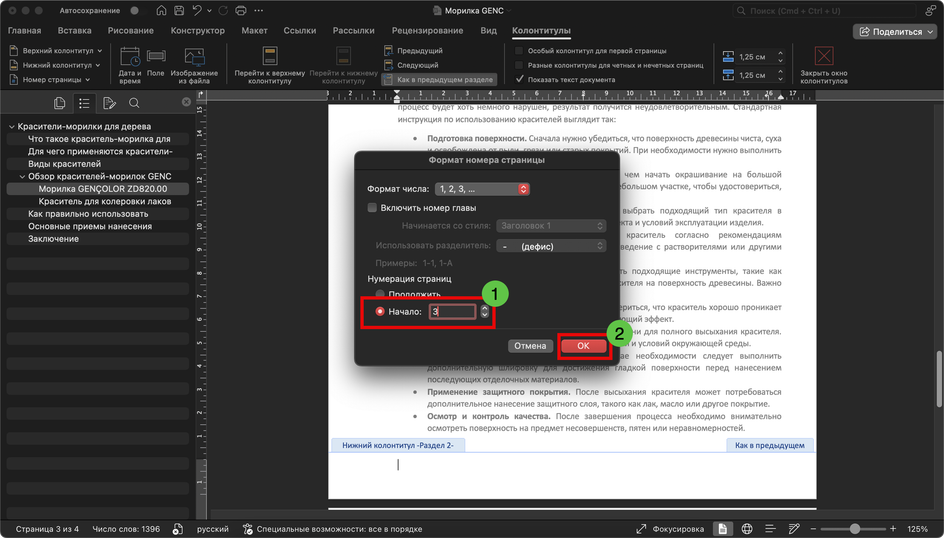
Task: Go to previous section (Предыдущий)
Action: coord(414,51)
